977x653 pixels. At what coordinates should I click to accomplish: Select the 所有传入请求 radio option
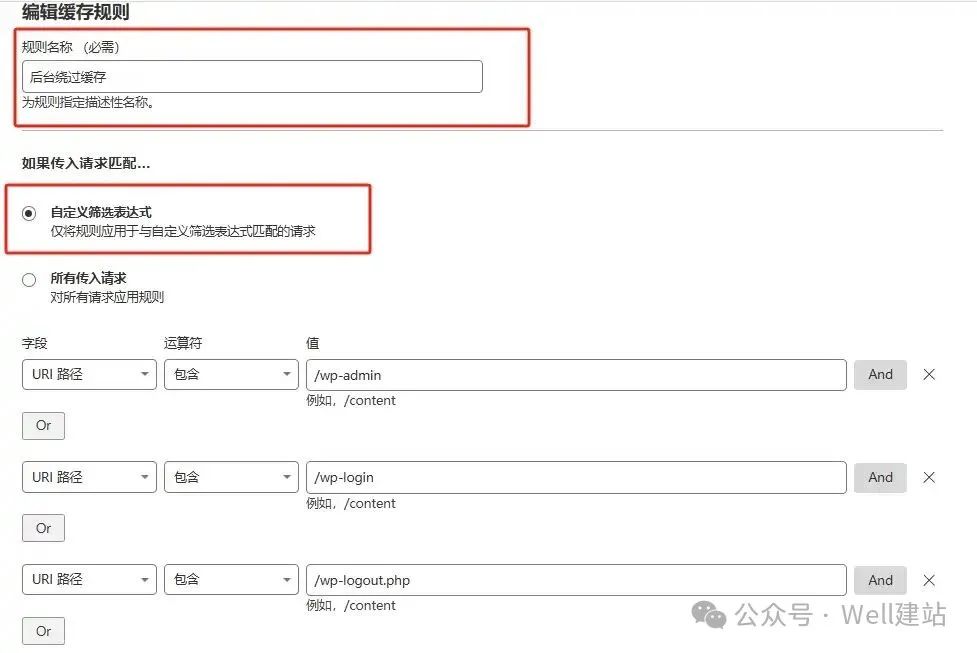(29, 280)
